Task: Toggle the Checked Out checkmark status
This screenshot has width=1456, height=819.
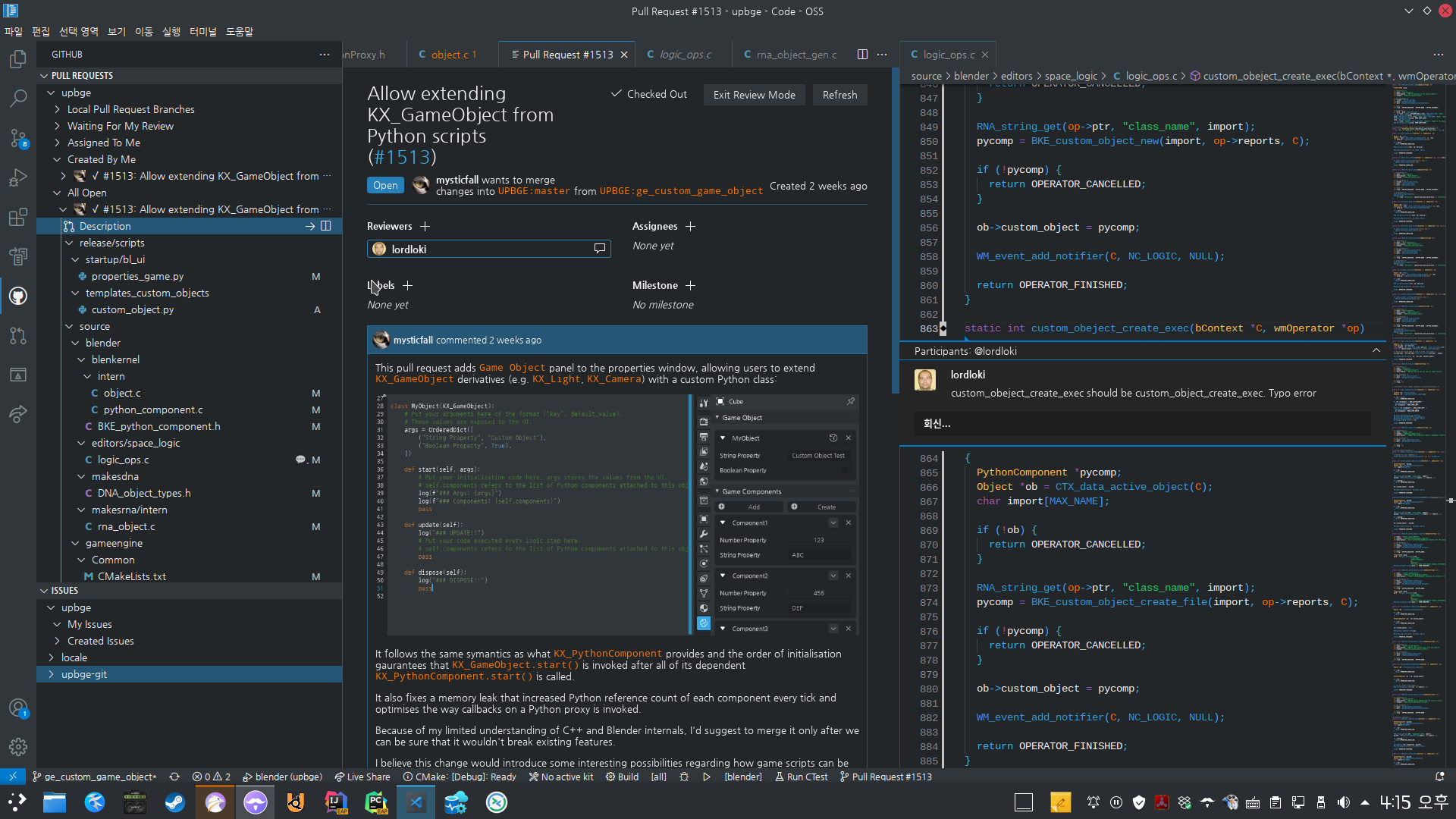Action: [x=649, y=95]
